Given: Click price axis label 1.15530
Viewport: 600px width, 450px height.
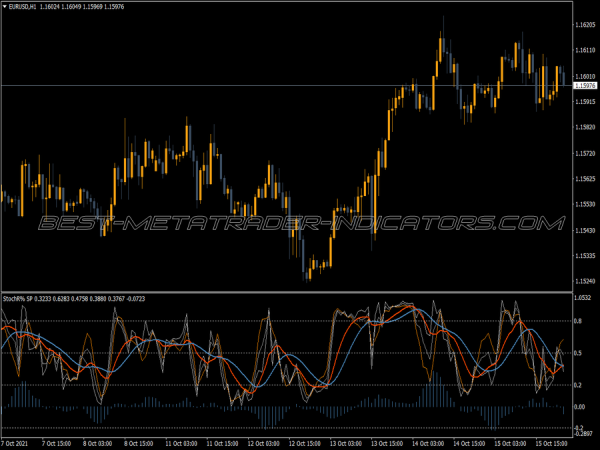Looking at the screenshot, I should click(585, 204).
